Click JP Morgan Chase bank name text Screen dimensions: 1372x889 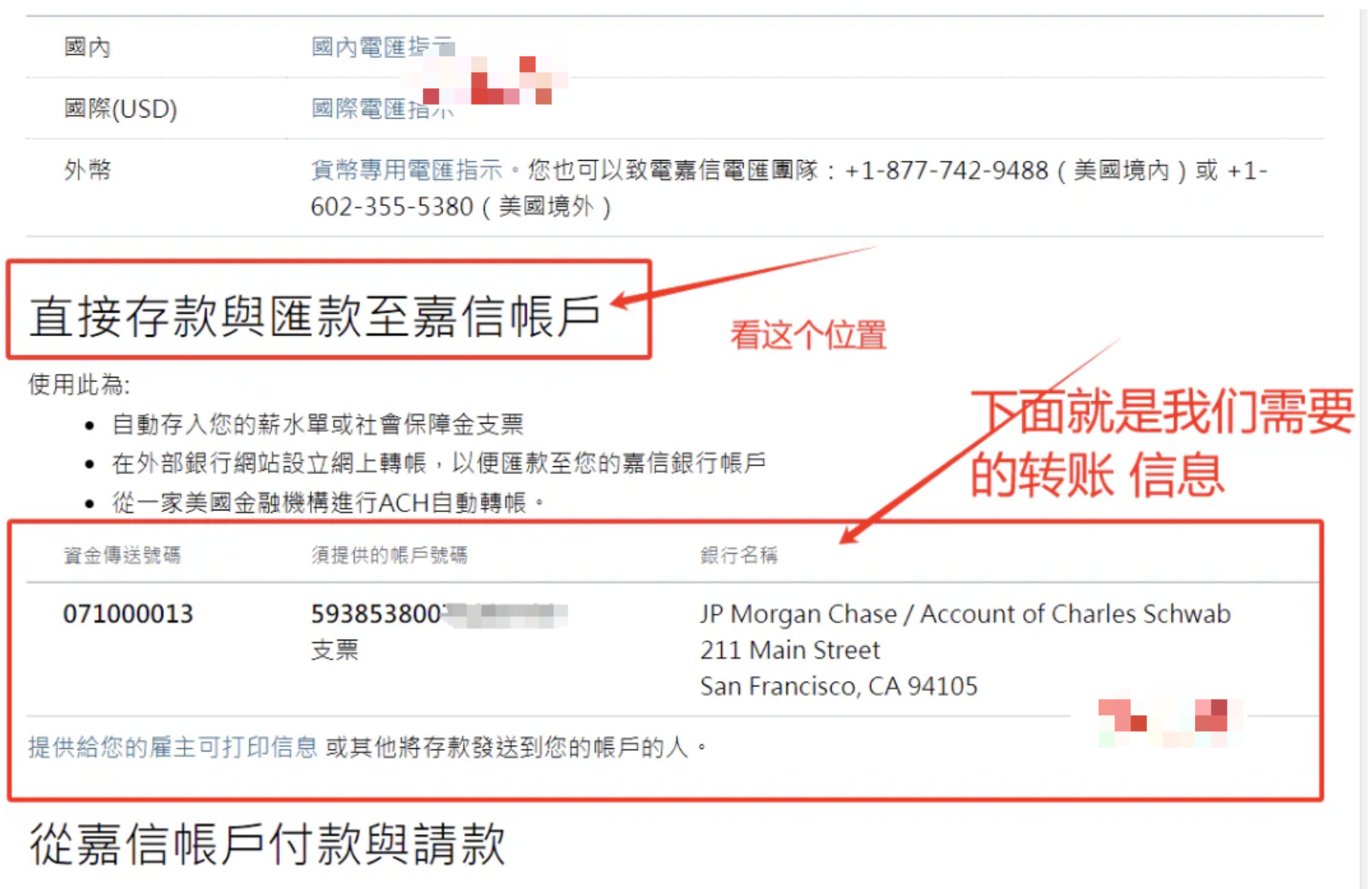[x=965, y=614]
